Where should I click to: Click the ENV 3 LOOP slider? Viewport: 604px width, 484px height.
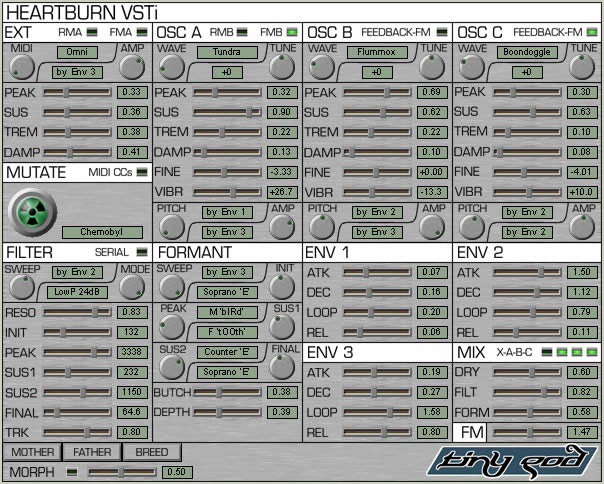(x=377, y=412)
